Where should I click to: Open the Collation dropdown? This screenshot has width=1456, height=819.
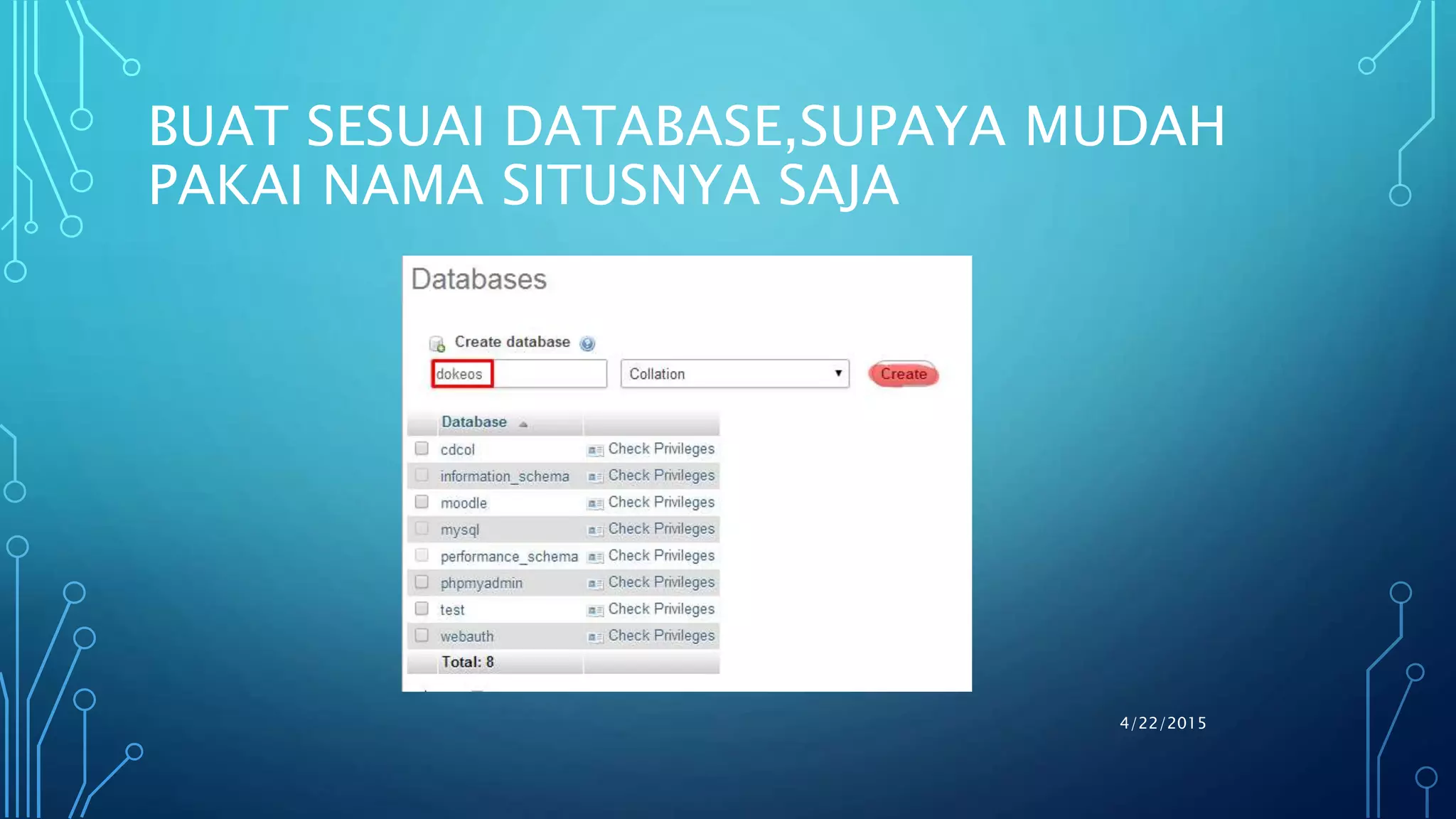(x=734, y=374)
